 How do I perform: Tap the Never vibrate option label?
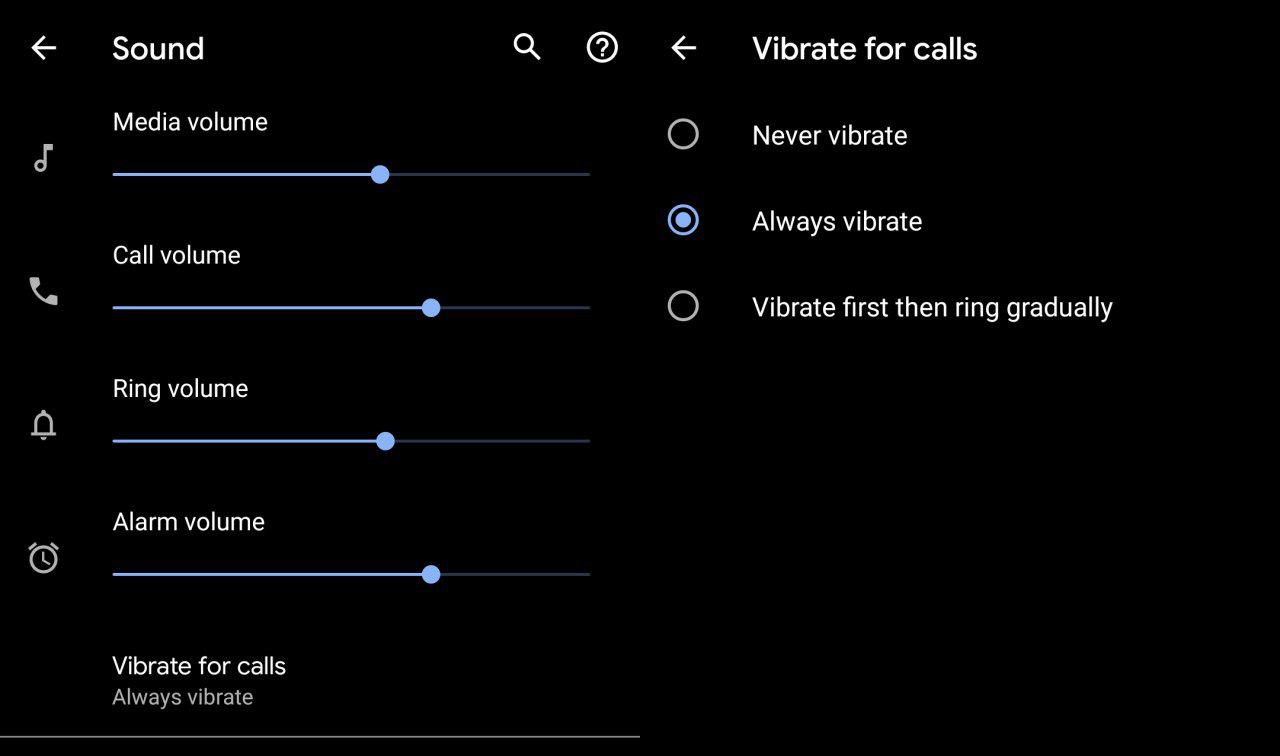click(829, 136)
